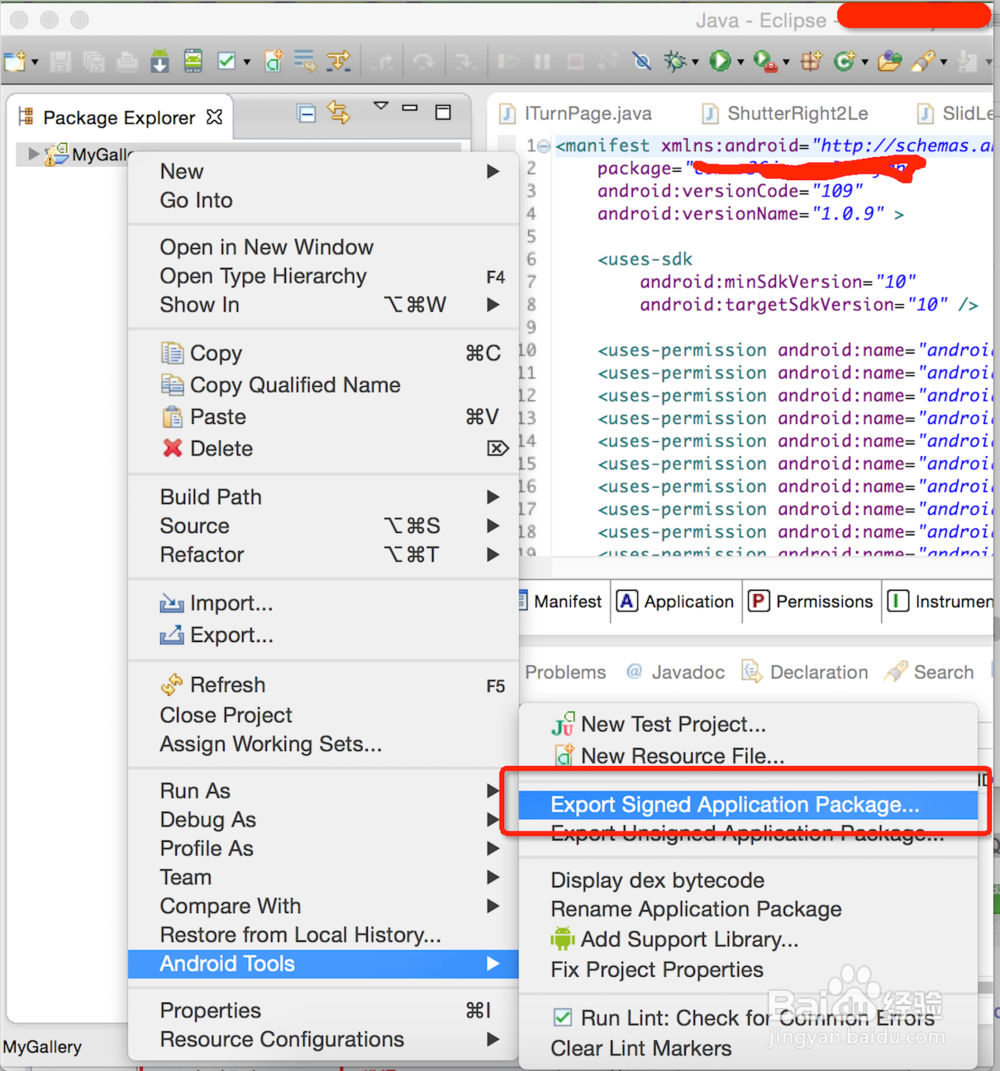Screen dimensions: 1000x1071
Task: Click the Skip All Breakpoints icon
Action: [x=642, y=61]
